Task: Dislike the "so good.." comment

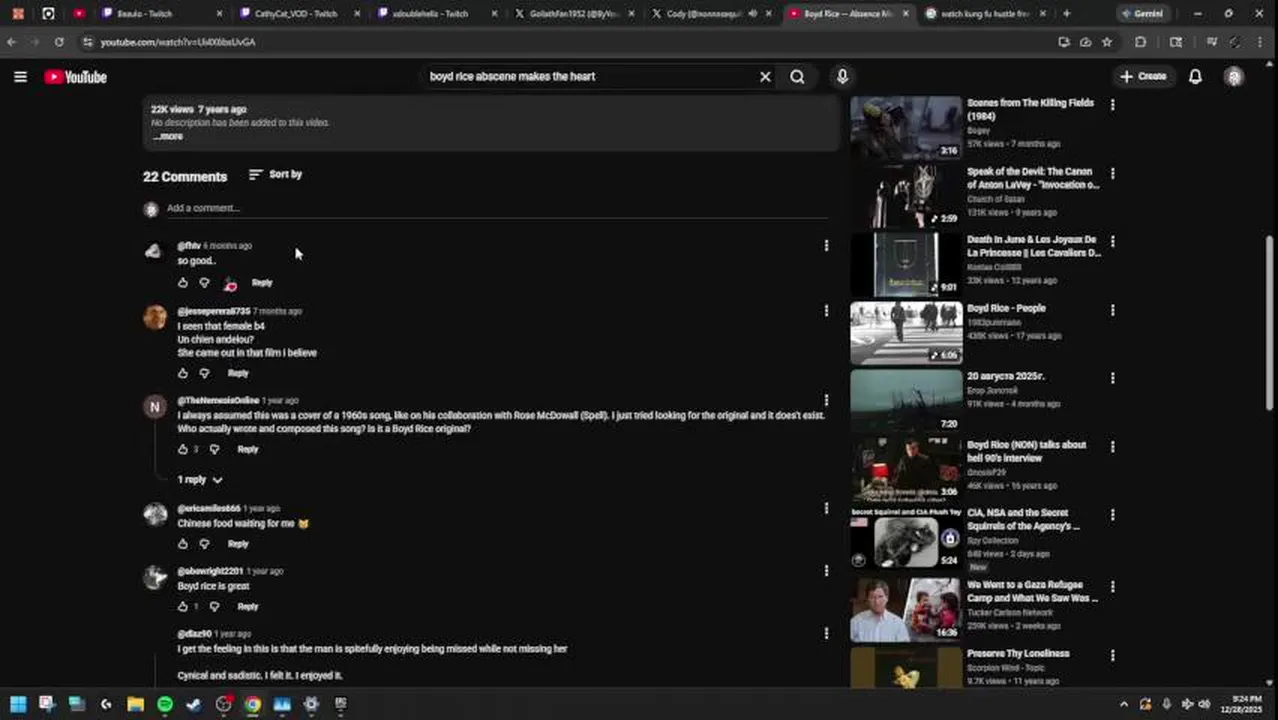Action: [x=205, y=283]
